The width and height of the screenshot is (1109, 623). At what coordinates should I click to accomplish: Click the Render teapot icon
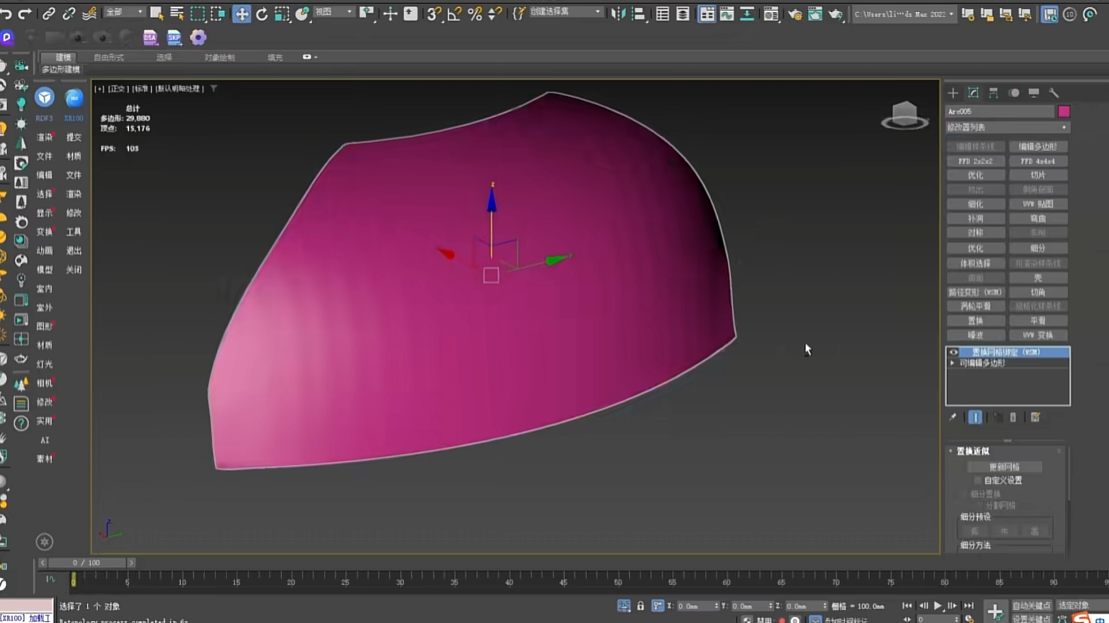tap(835, 14)
